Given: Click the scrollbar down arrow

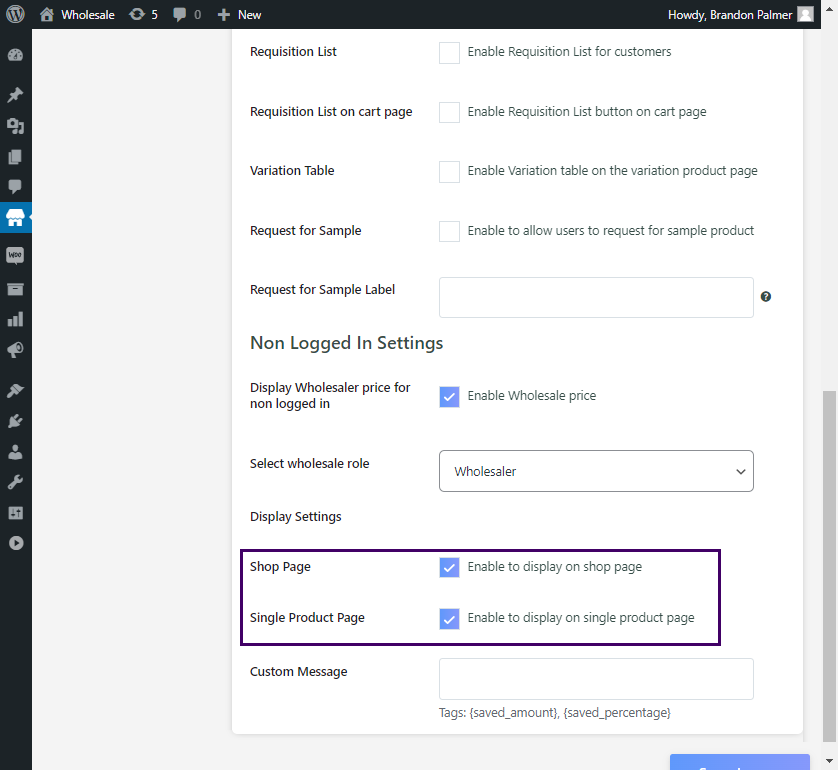Looking at the screenshot, I should point(829,760).
